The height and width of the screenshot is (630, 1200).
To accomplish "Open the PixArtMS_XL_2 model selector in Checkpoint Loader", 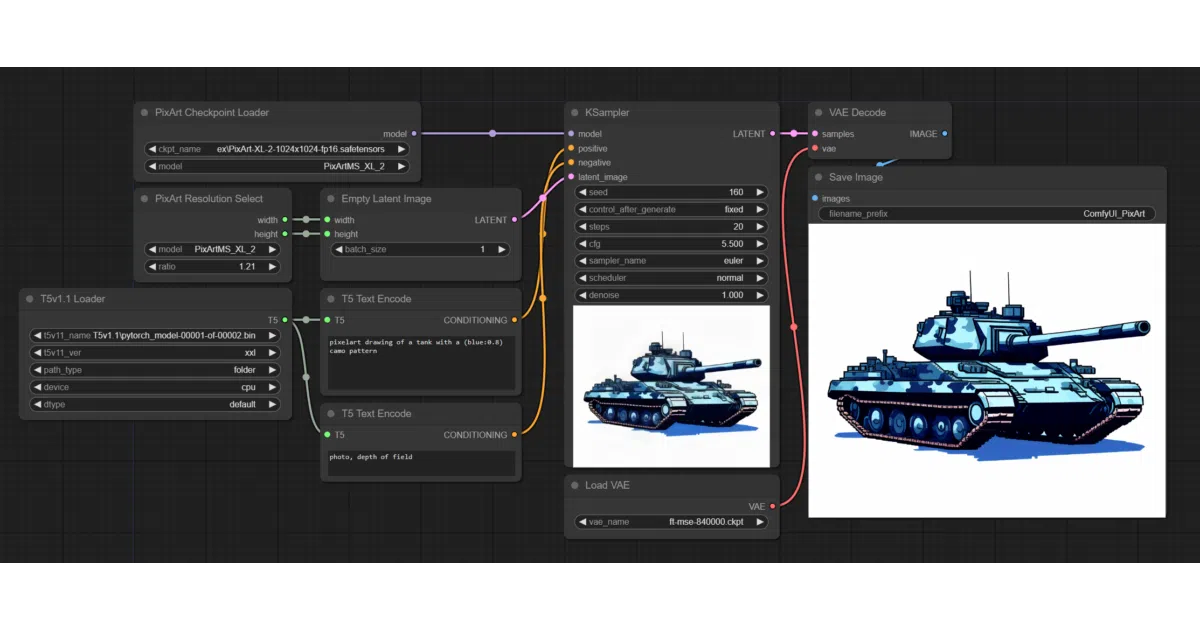I will (x=277, y=166).
